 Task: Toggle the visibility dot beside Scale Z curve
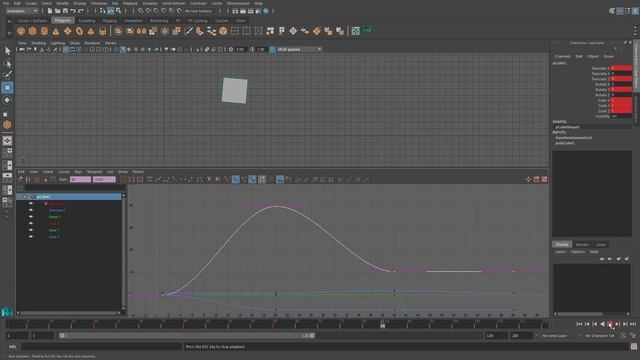[31, 236]
